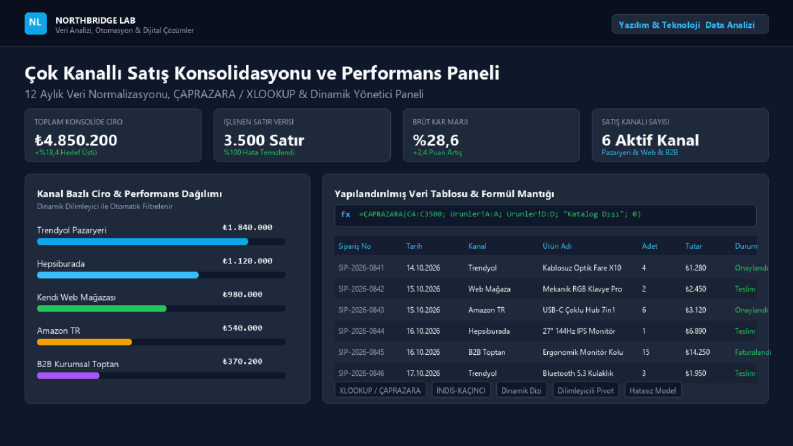Click the B2B Toptan channel cell
Image resolution: width=793 pixels, height=446 pixels.
tap(487, 352)
